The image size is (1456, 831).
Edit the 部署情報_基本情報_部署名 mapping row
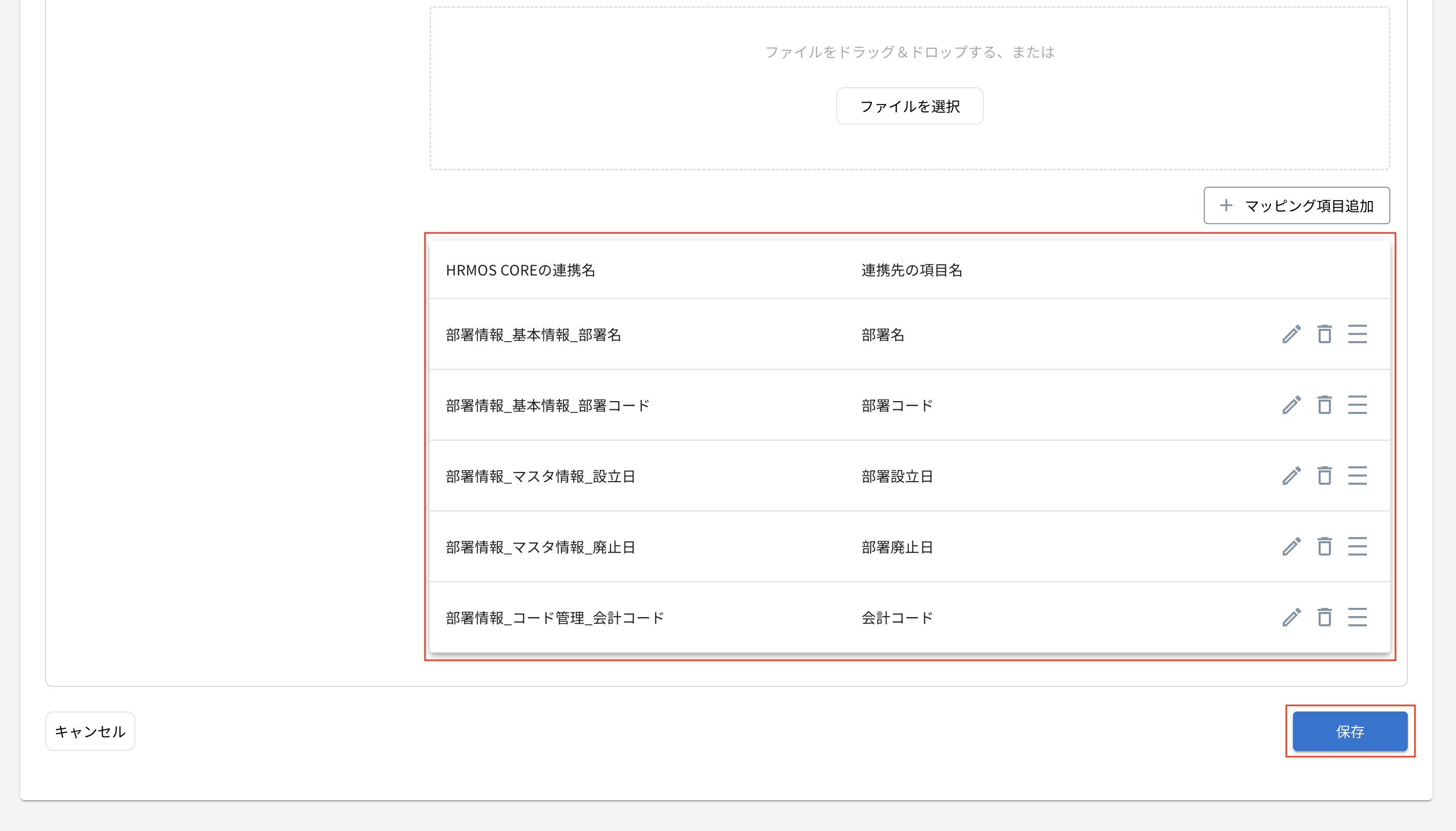click(1291, 334)
